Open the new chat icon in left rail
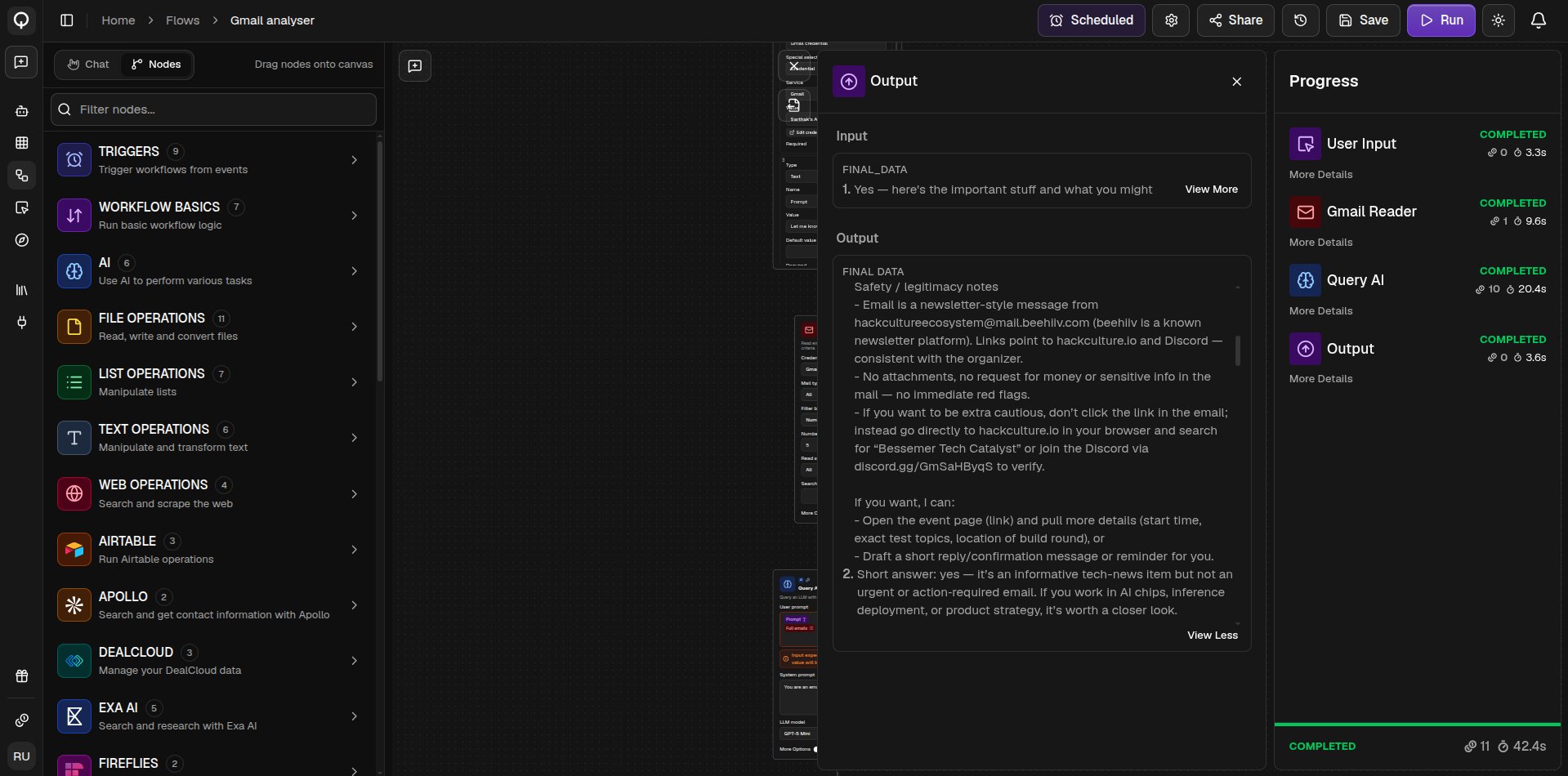1568x776 pixels. (x=21, y=62)
